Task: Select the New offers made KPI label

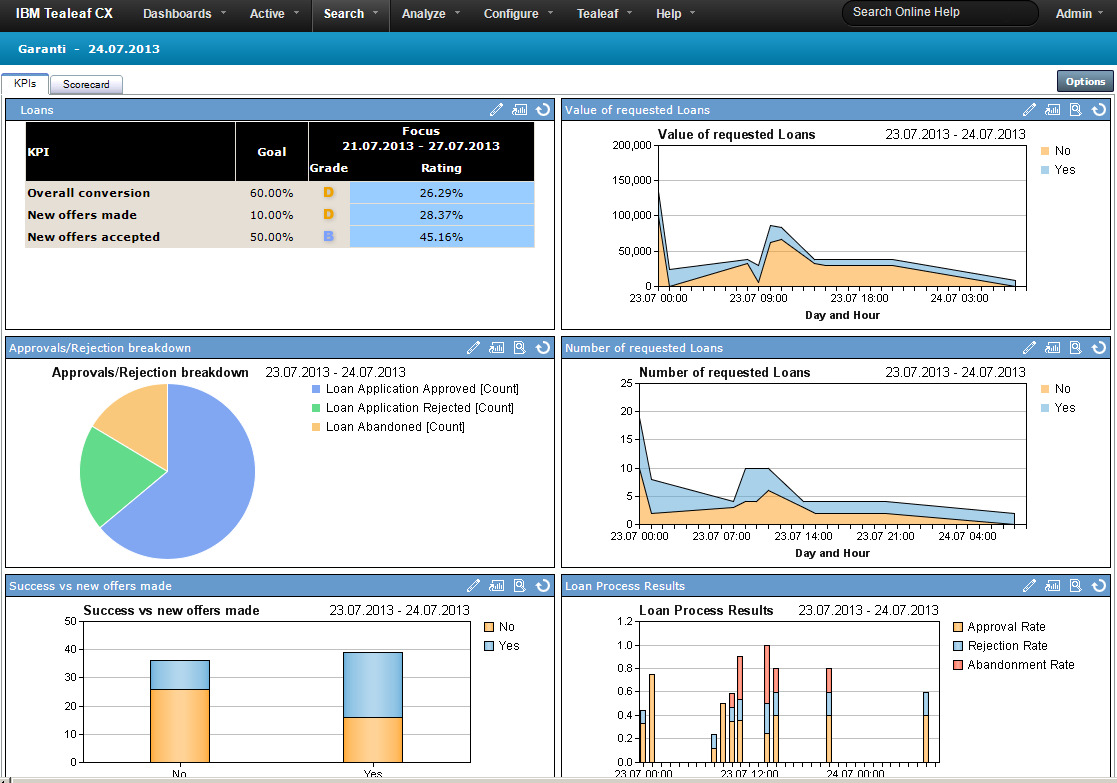Action: tap(82, 215)
